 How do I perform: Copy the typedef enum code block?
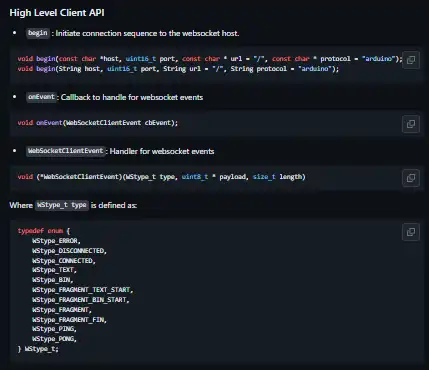411,232
